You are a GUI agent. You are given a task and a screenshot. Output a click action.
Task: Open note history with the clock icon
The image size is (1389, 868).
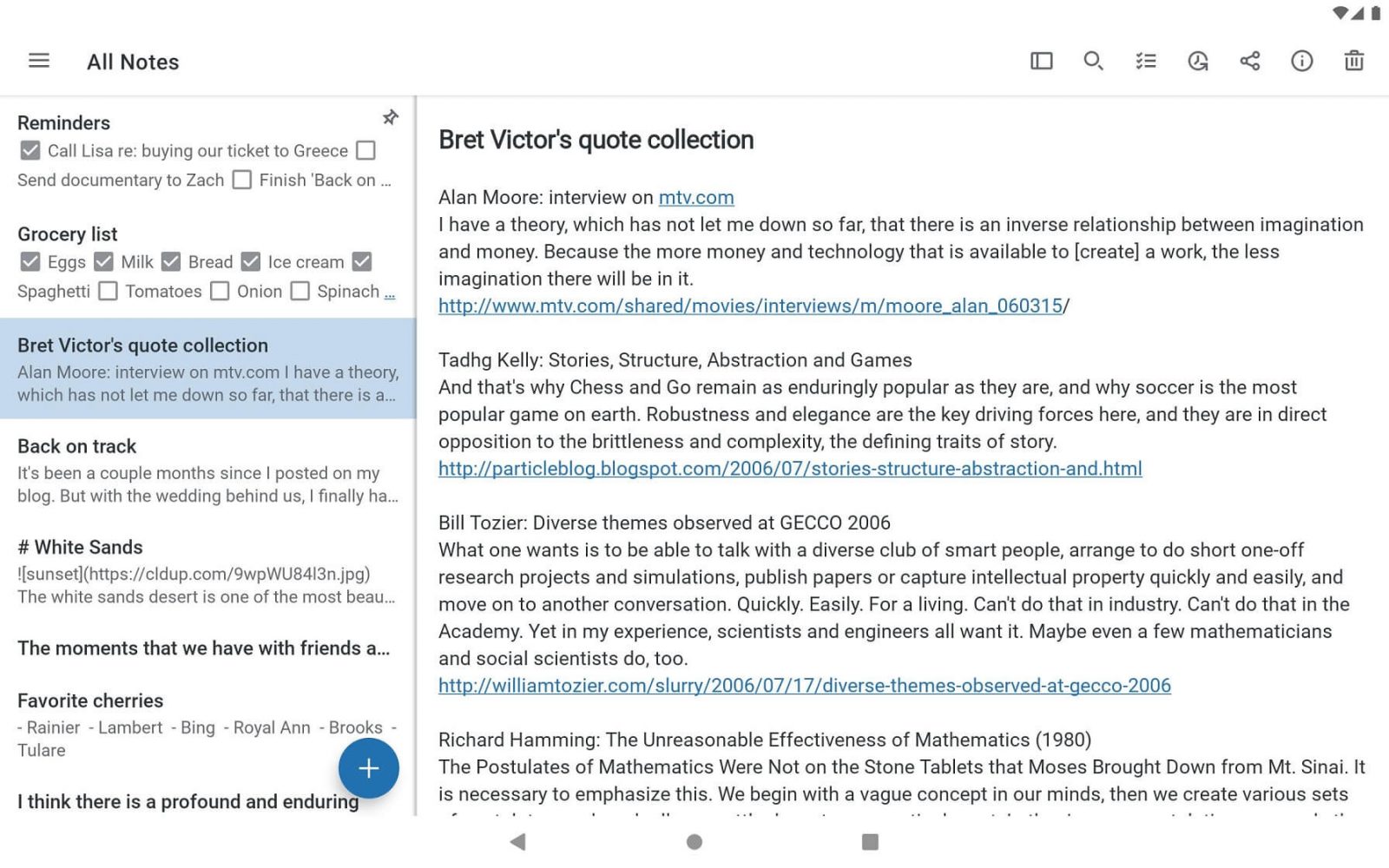tap(1198, 61)
